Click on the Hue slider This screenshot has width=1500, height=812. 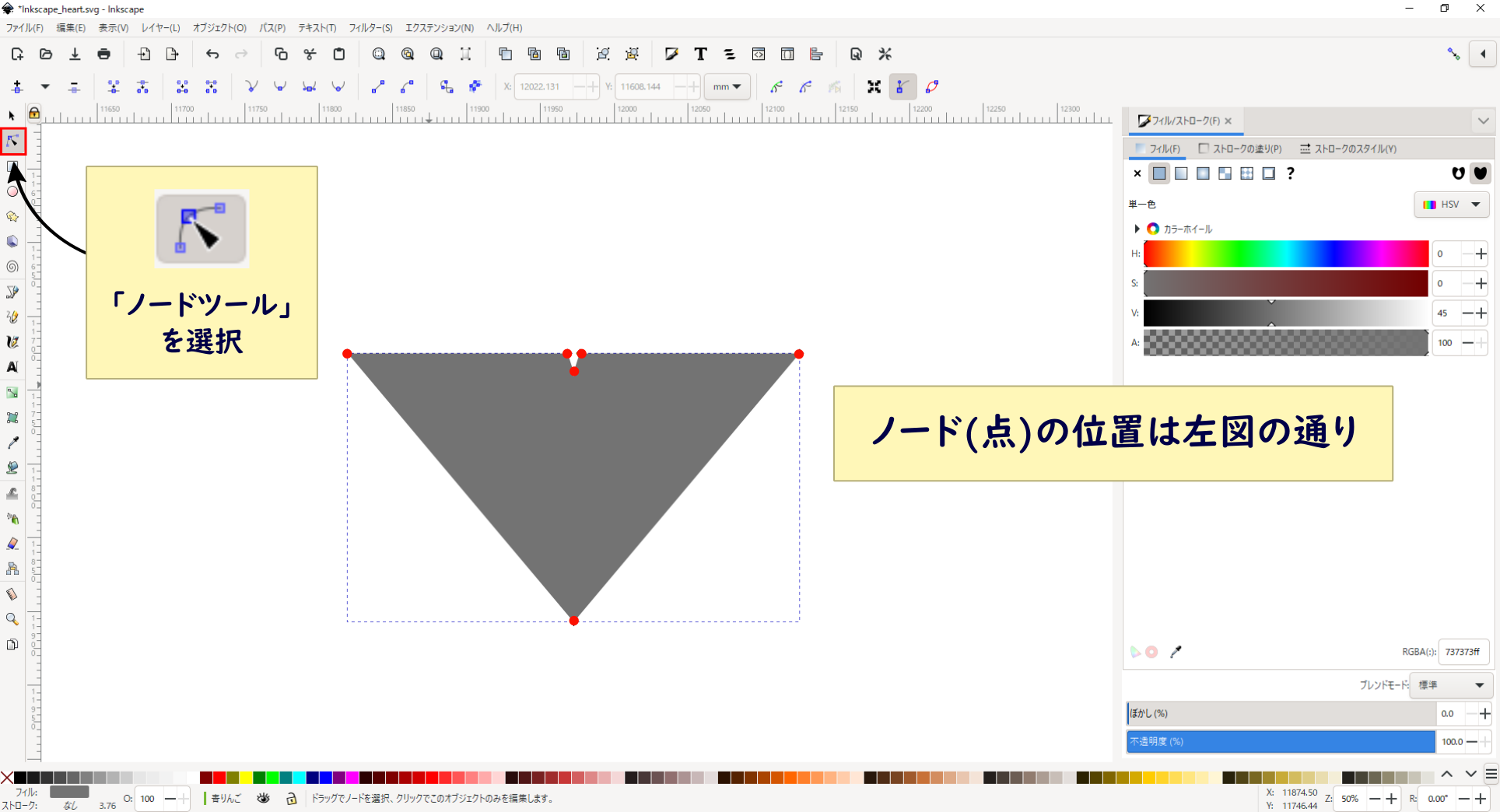pos(1284,254)
